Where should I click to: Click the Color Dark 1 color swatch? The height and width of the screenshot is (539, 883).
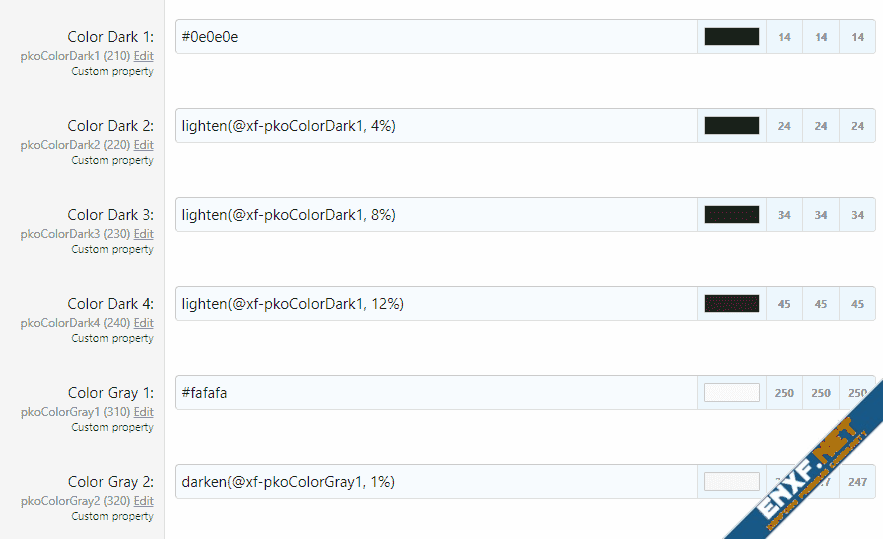(x=731, y=37)
